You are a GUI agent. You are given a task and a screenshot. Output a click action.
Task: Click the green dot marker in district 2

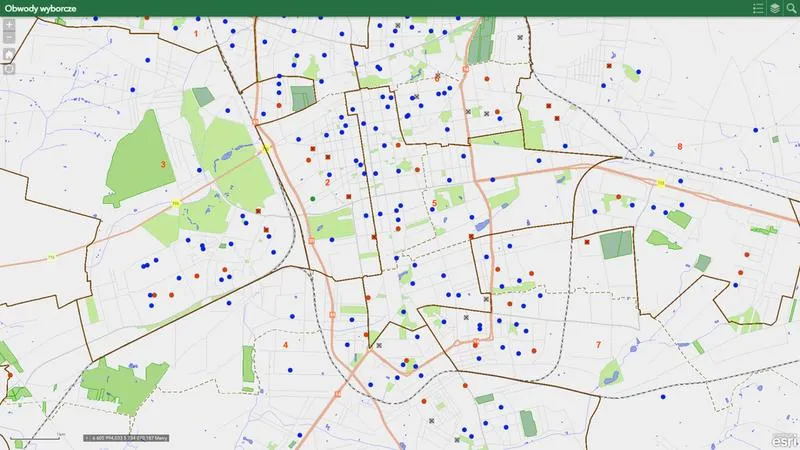click(x=313, y=198)
